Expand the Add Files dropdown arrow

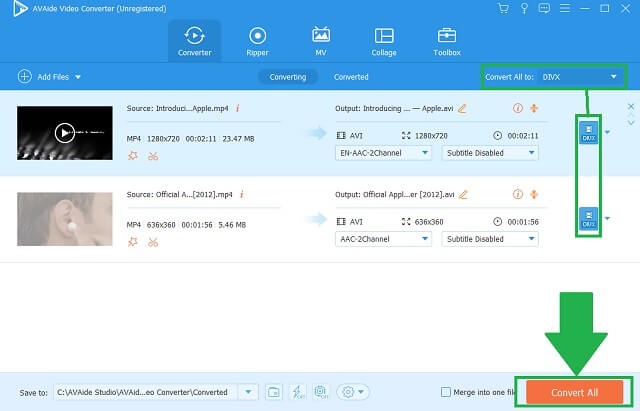[78, 77]
